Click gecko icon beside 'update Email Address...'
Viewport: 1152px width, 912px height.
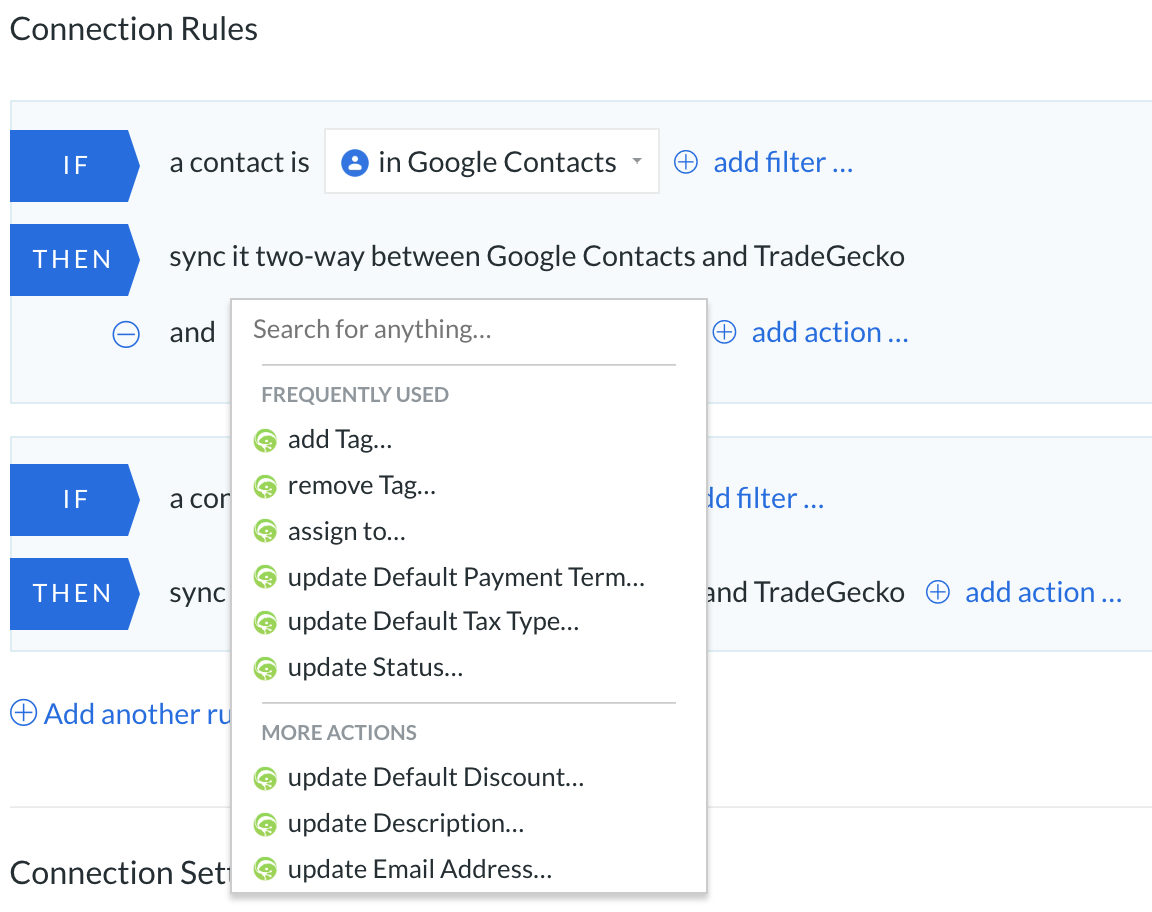(x=265, y=870)
